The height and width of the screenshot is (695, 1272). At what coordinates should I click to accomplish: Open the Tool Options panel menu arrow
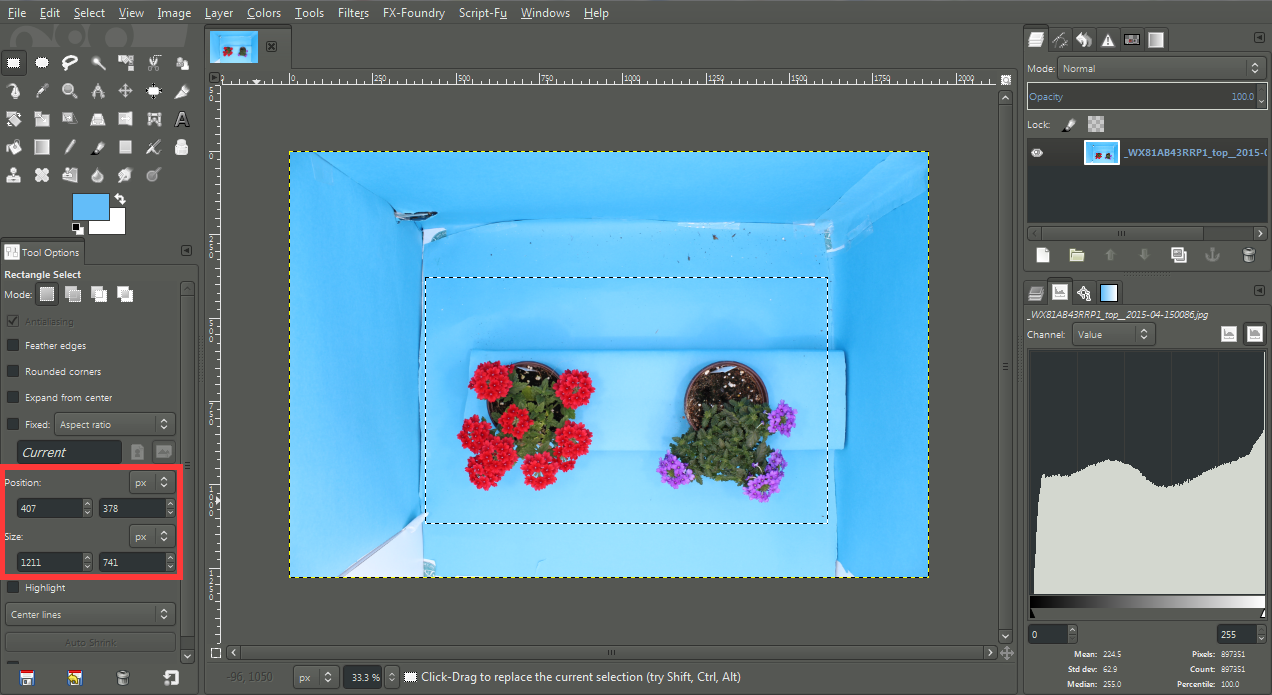click(186, 251)
